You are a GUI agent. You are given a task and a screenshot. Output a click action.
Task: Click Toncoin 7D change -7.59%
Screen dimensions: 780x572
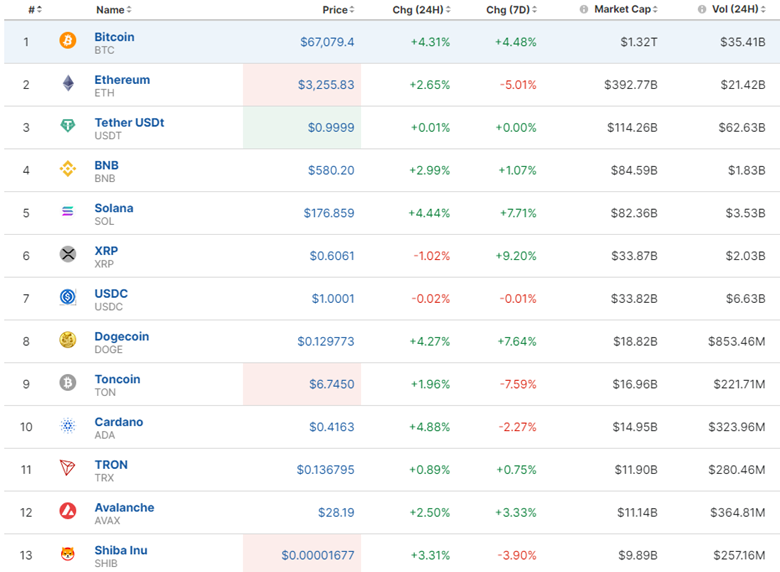coord(518,384)
